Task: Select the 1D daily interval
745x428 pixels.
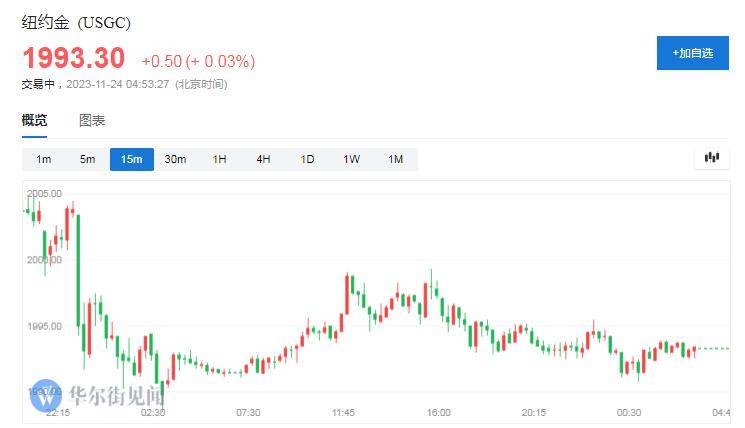Action: pyautogui.click(x=308, y=159)
